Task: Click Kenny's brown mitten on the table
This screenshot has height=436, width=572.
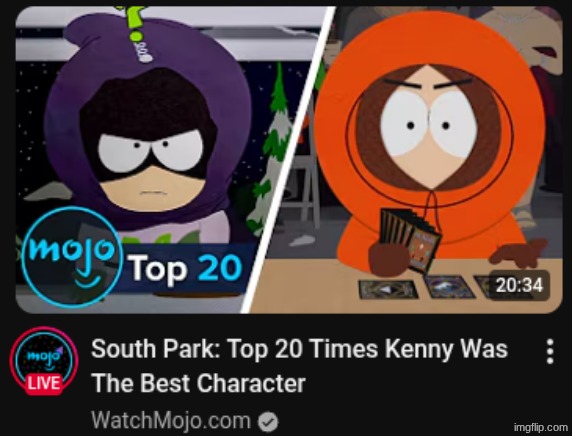Action: coord(518,252)
